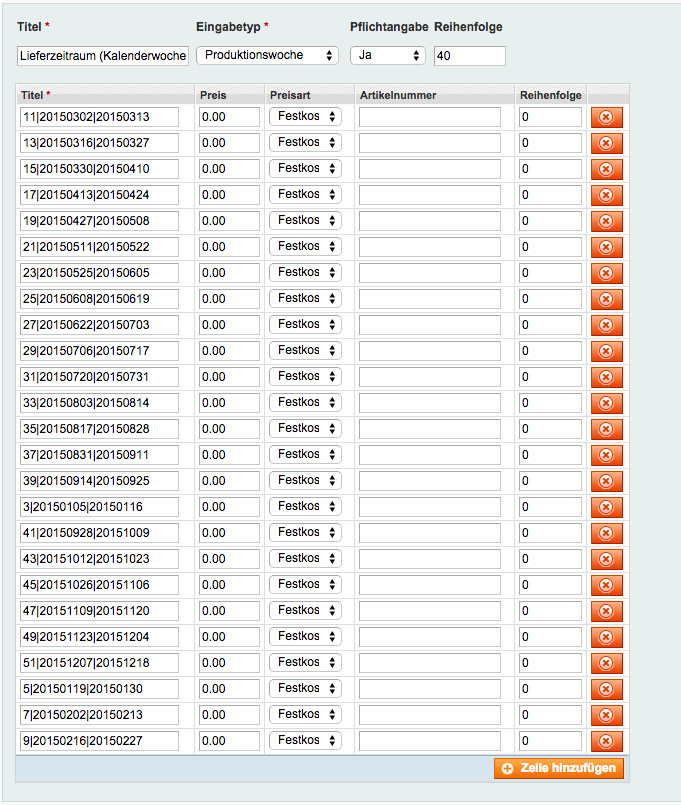Remove the 15|20150330|20150410 row
The image size is (681, 805).
[606, 169]
